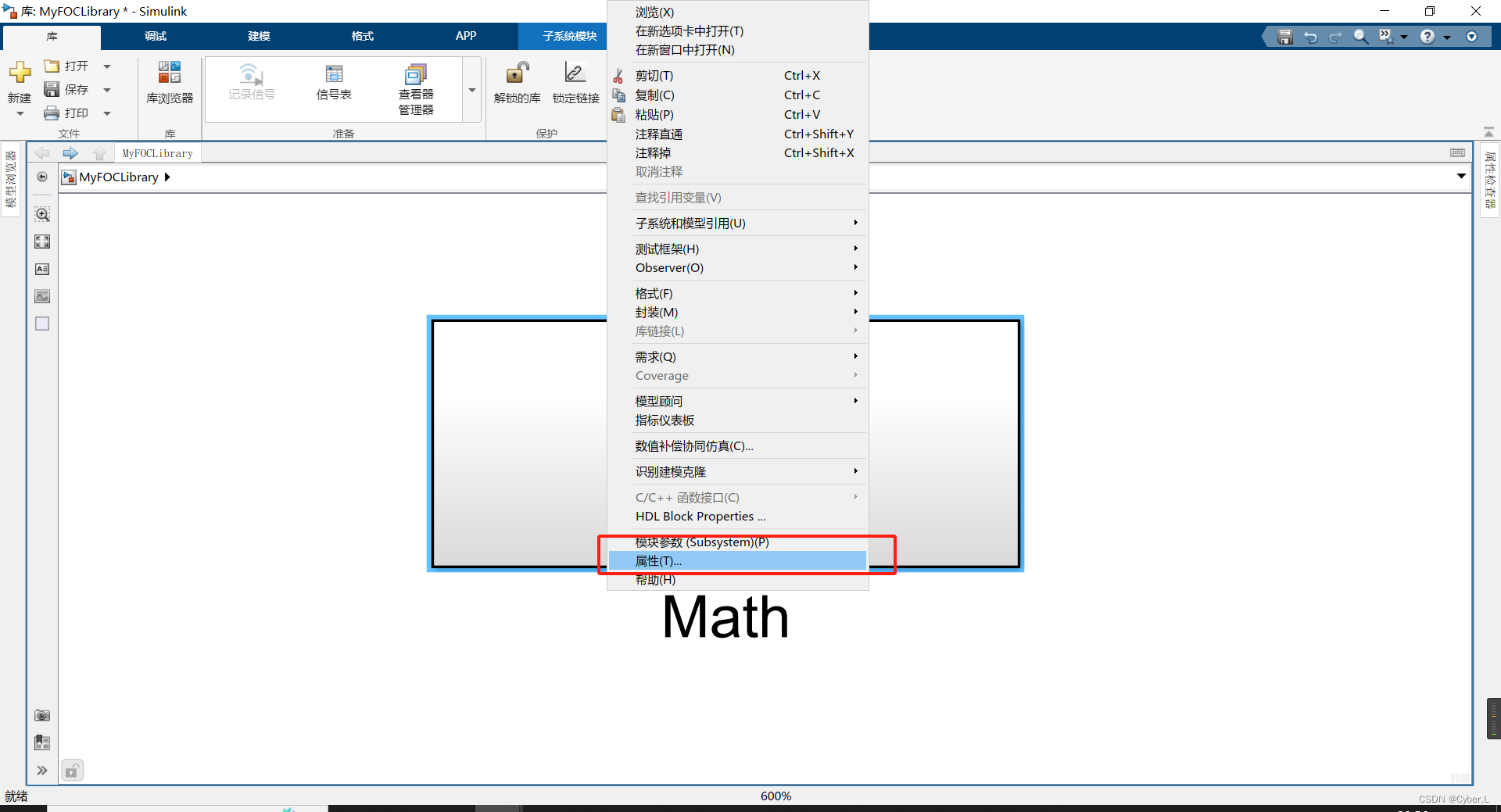
Task: Click the zoom magnifier palette icon
Action: (x=42, y=214)
